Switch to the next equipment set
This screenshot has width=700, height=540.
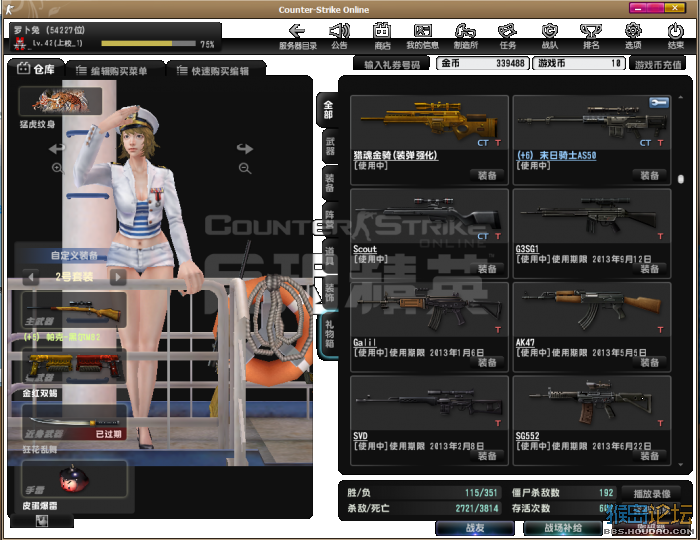click(118, 277)
